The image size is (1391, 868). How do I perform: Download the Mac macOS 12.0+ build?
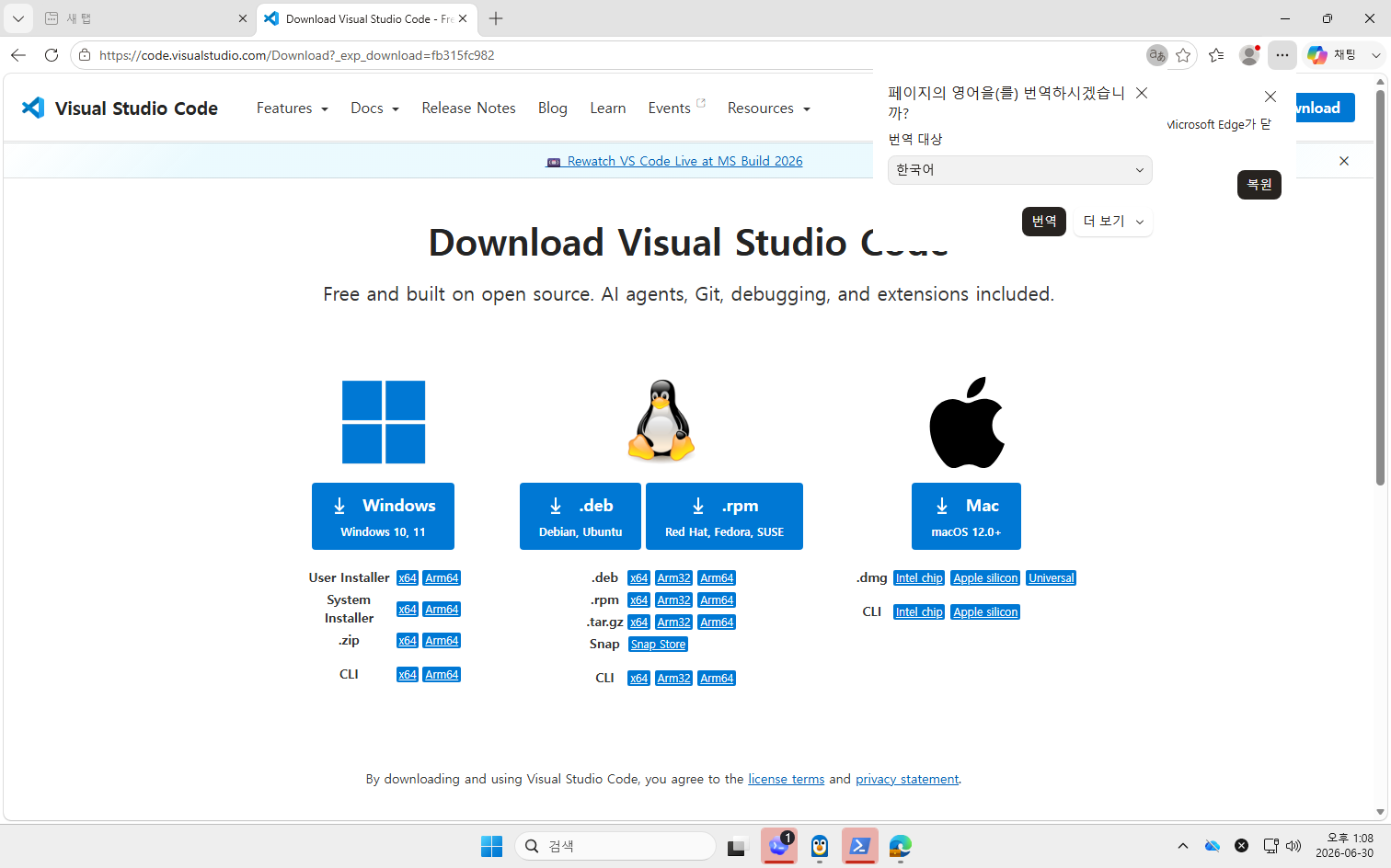(966, 516)
